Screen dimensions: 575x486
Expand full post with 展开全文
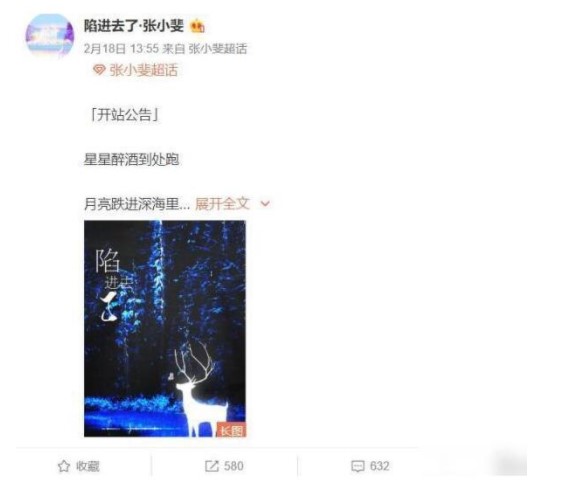click(223, 204)
